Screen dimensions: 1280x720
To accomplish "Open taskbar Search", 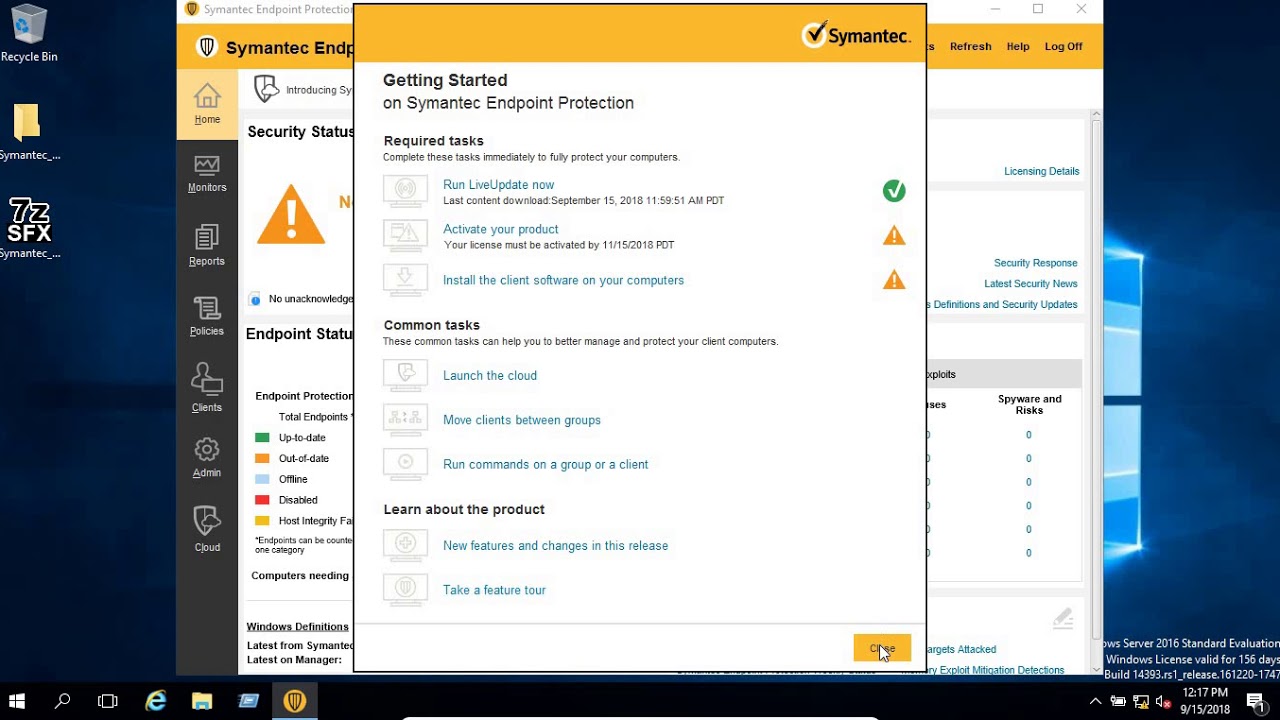I will point(62,701).
